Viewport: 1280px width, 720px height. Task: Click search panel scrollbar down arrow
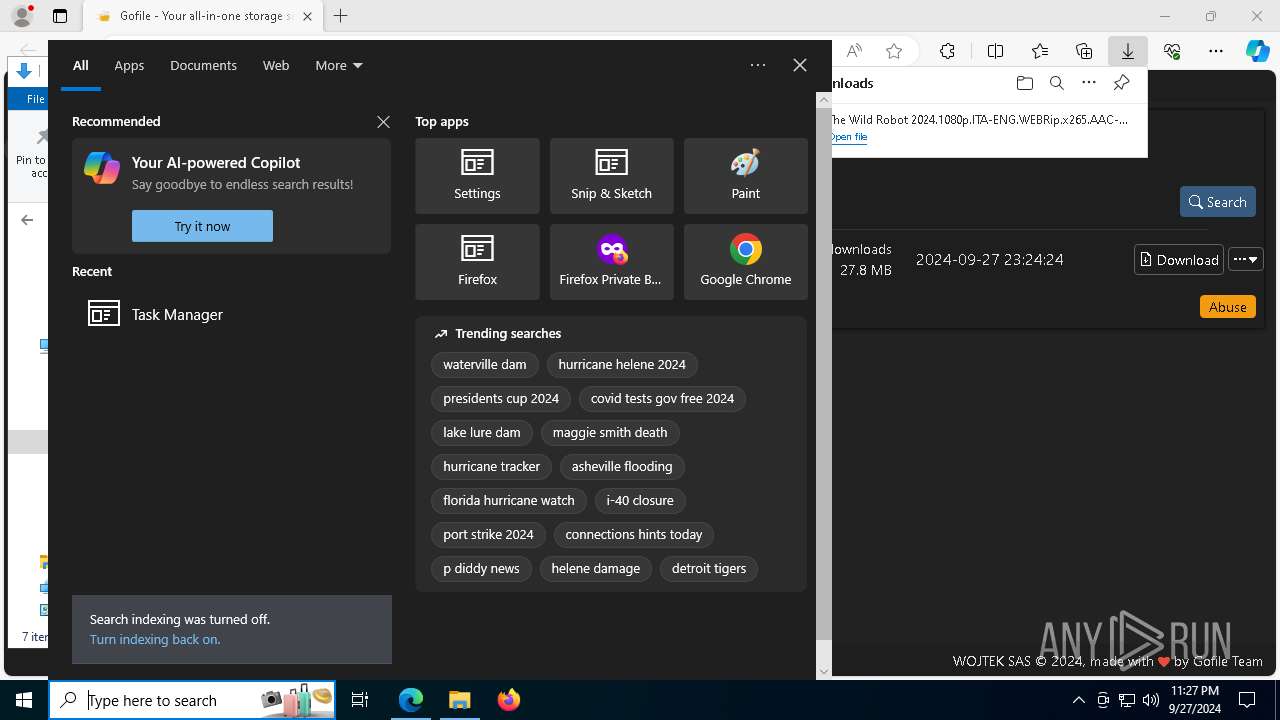(824, 672)
